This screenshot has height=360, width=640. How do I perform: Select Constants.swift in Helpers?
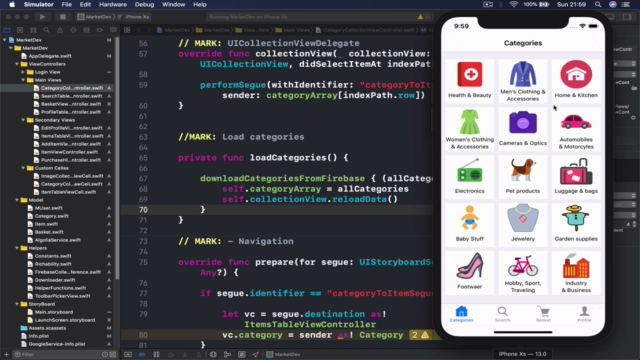click(53, 256)
